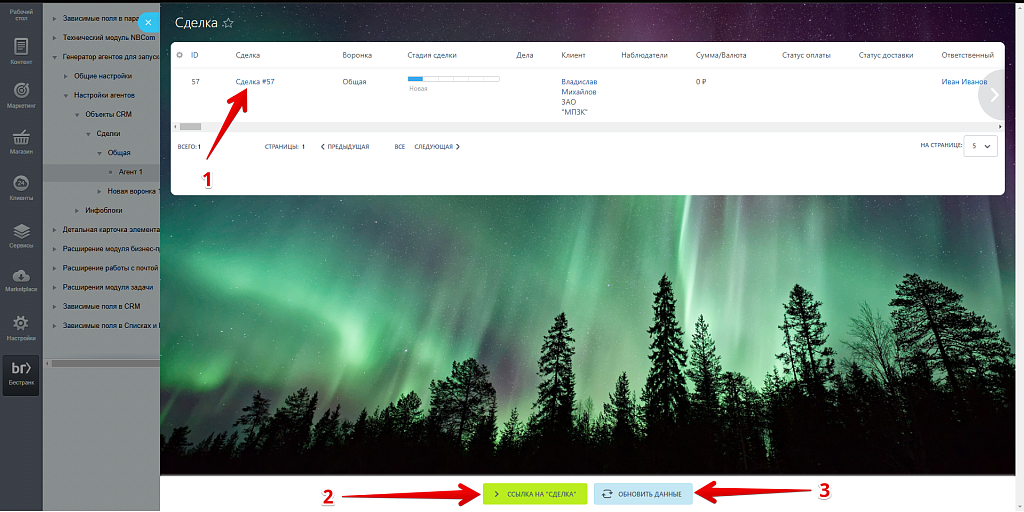Expand Новая воронка tree node
The width and height of the screenshot is (1024, 512).
coord(99,191)
